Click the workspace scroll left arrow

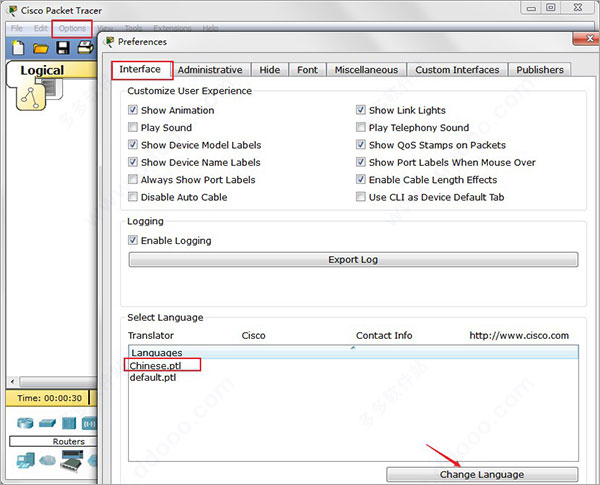tap(13, 382)
